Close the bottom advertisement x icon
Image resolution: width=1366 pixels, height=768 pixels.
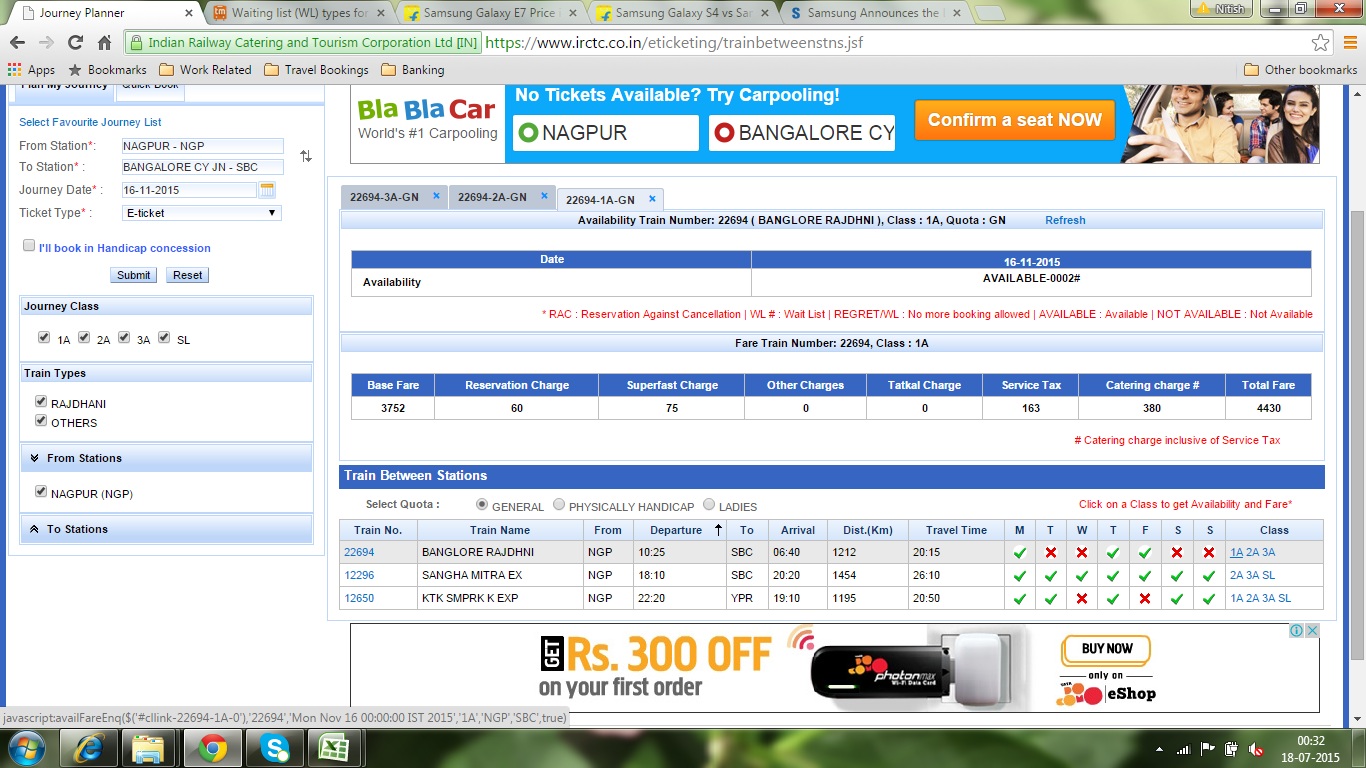coord(1313,631)
